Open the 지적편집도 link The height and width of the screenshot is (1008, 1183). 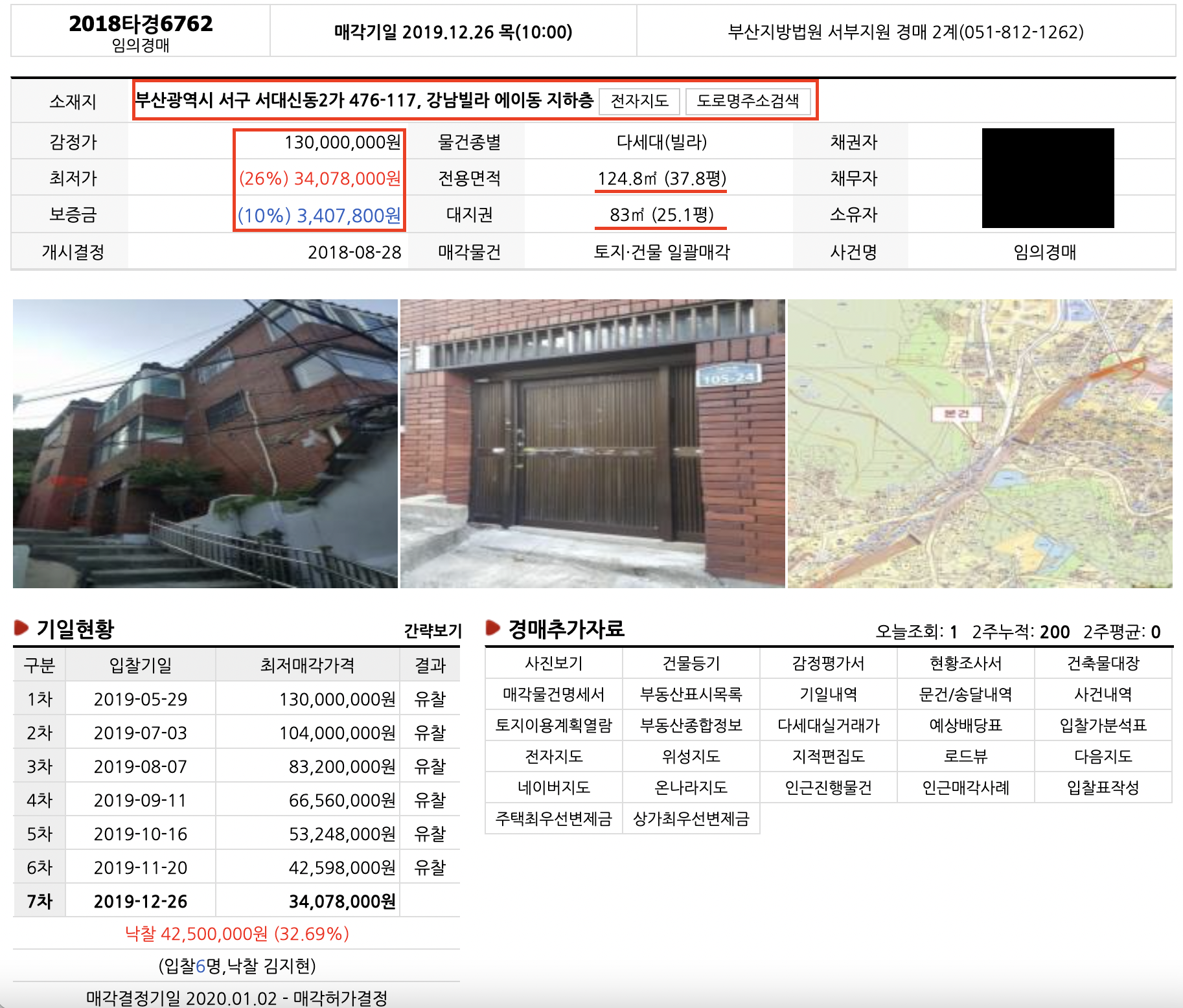pos(829,757)
